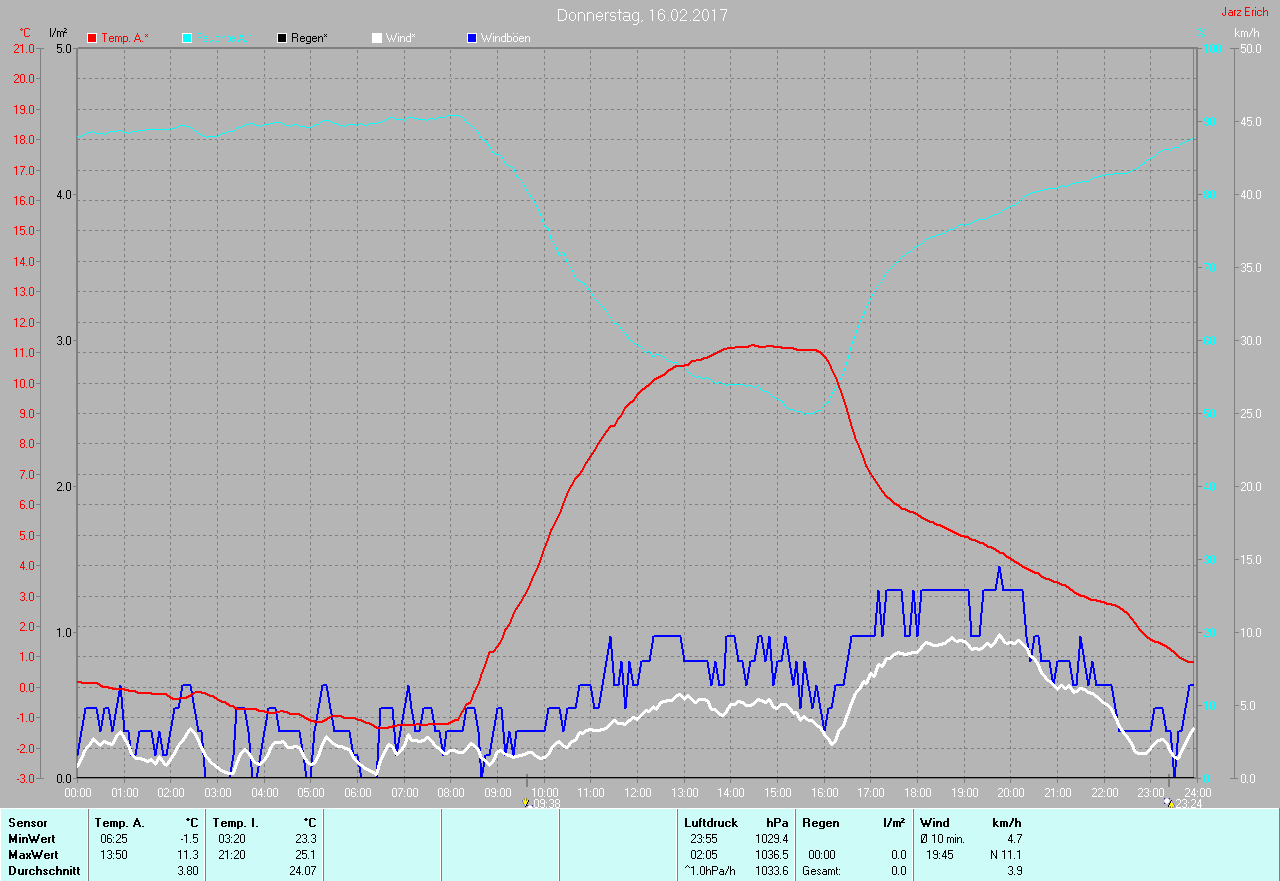Click the indoor maximum value 25.1
Image resolution: width=1280 pixels, height=881 pixels.
[x=306, y=855]
